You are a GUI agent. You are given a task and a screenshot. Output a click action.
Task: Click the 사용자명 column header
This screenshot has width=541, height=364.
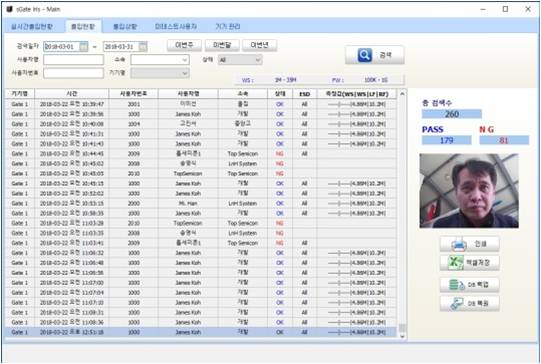point(188,94)
